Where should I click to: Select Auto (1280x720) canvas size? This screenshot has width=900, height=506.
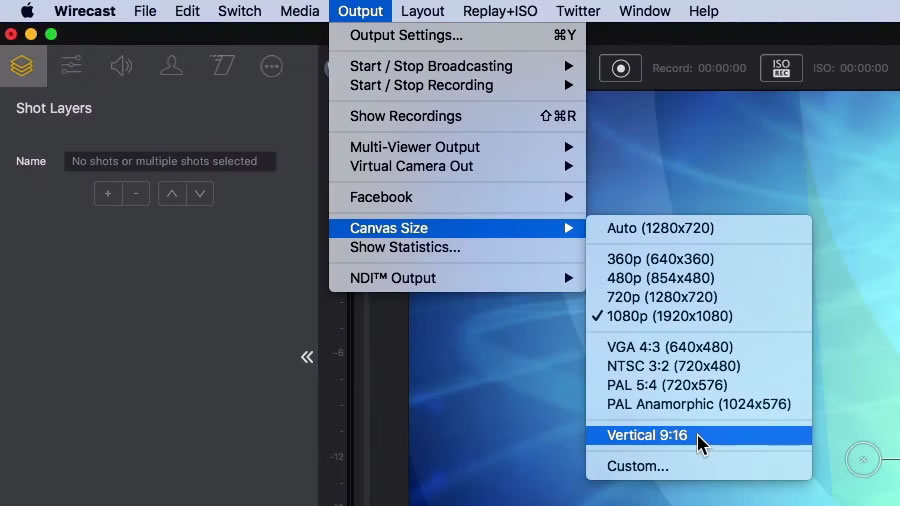[x=699, y=228]
